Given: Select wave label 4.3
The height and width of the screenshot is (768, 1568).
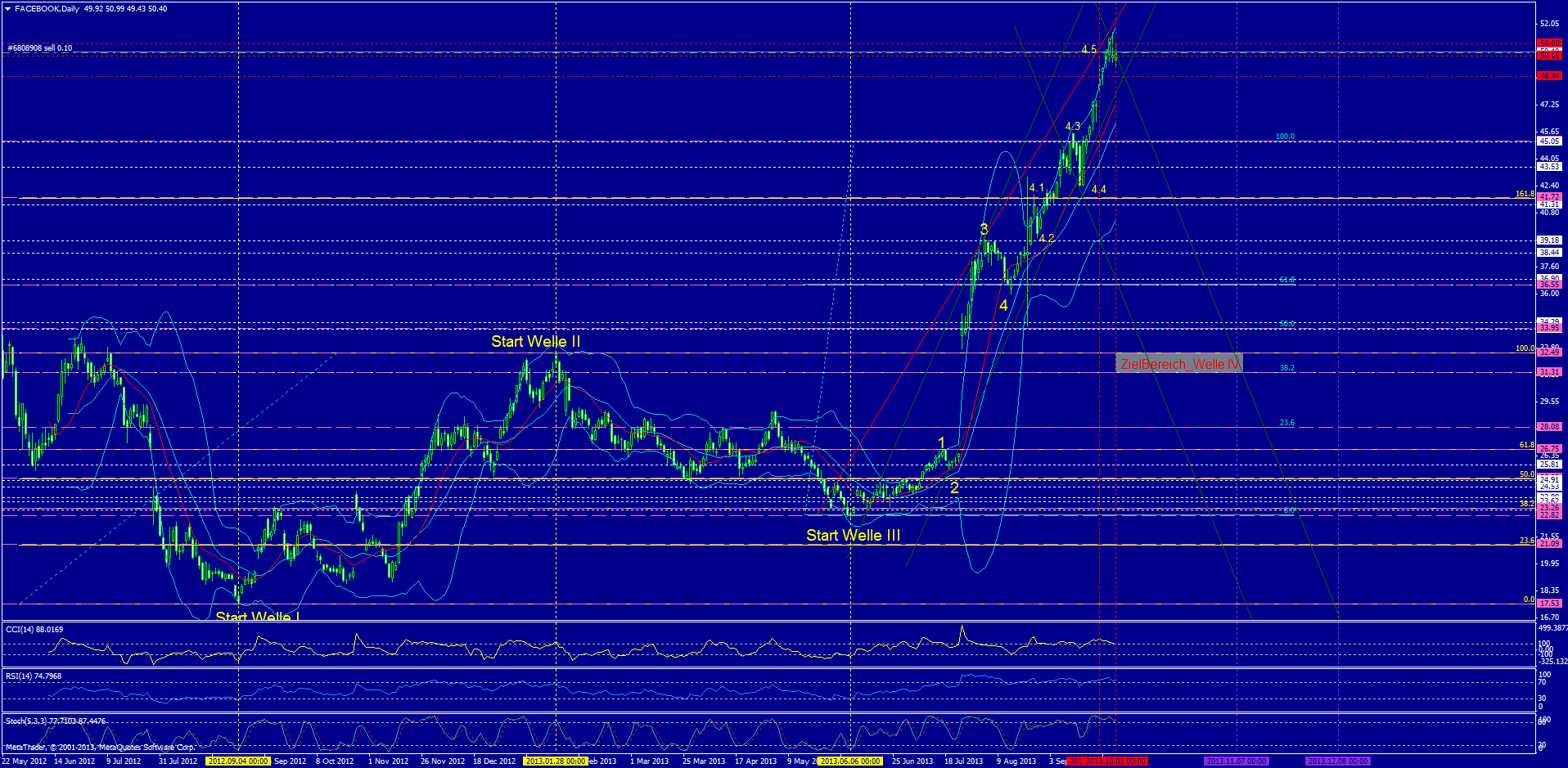Looking at the screenshot, I should tap(1073, 127).
